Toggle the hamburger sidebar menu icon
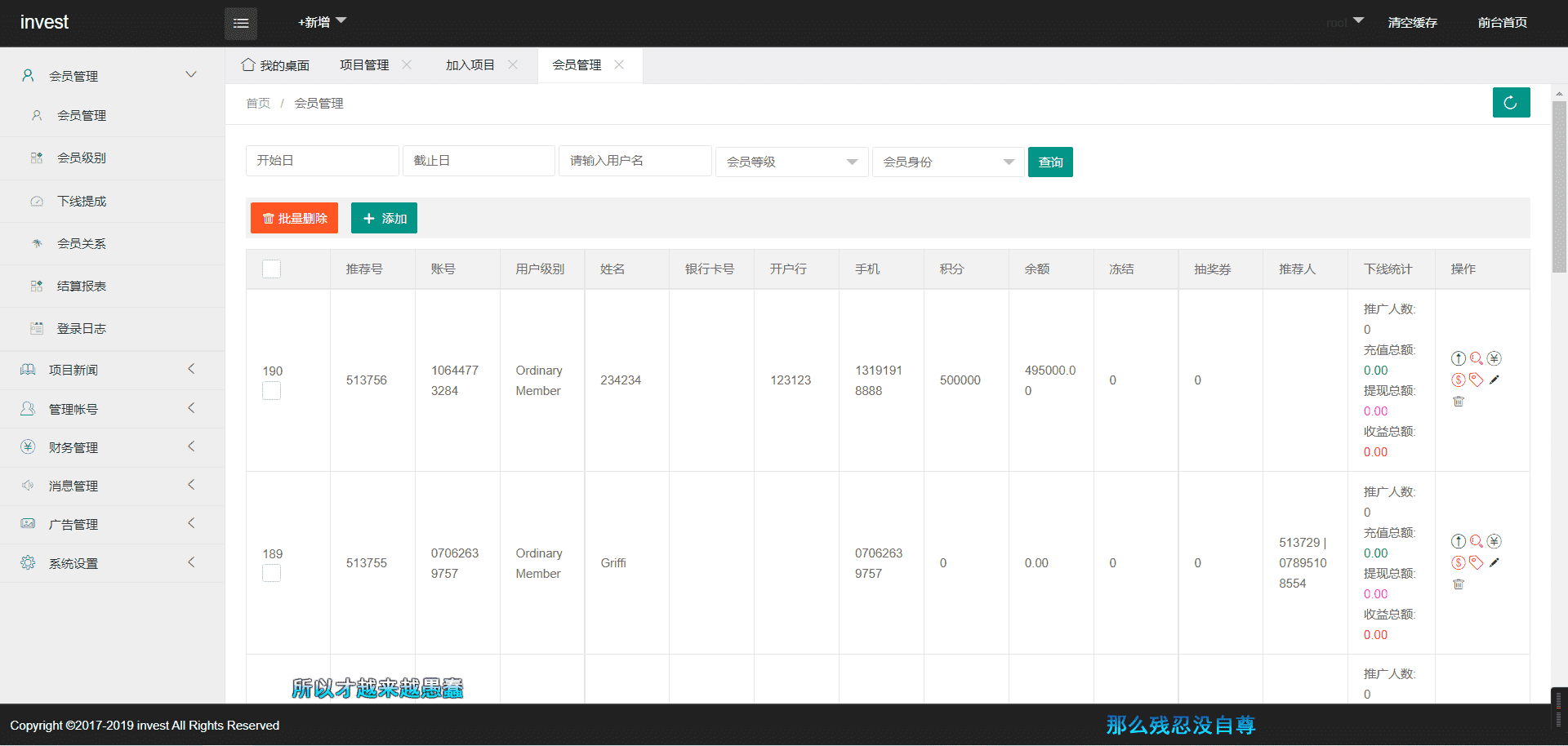 (x=241, y=23)
